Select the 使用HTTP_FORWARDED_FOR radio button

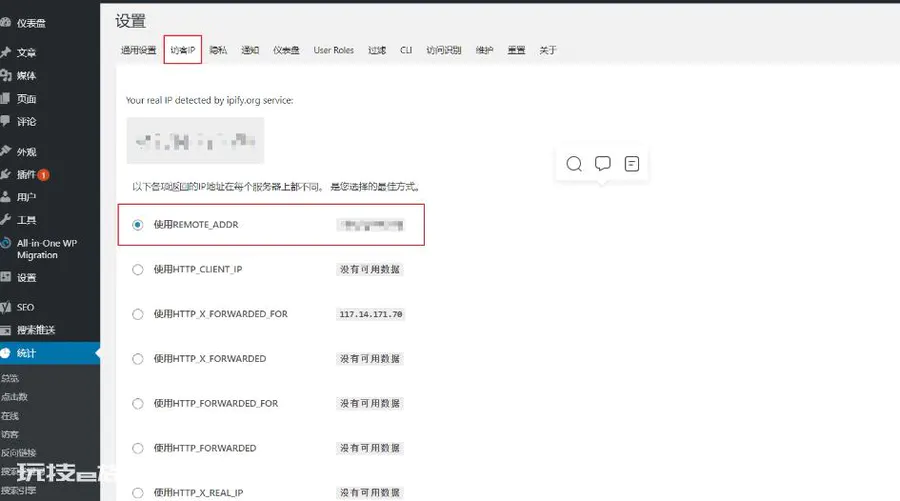138,403
